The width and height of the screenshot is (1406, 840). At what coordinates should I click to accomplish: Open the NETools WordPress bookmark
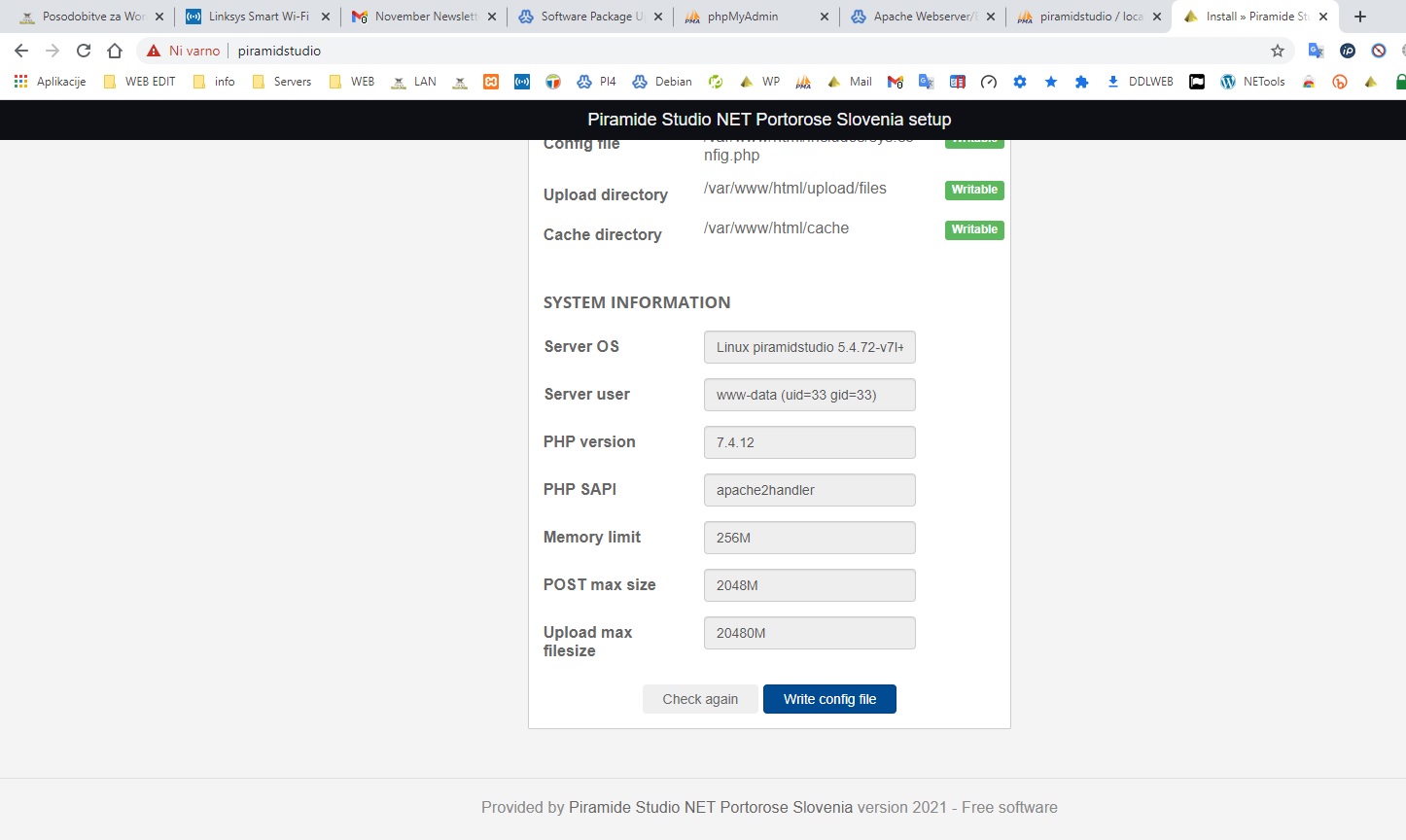1252,82
